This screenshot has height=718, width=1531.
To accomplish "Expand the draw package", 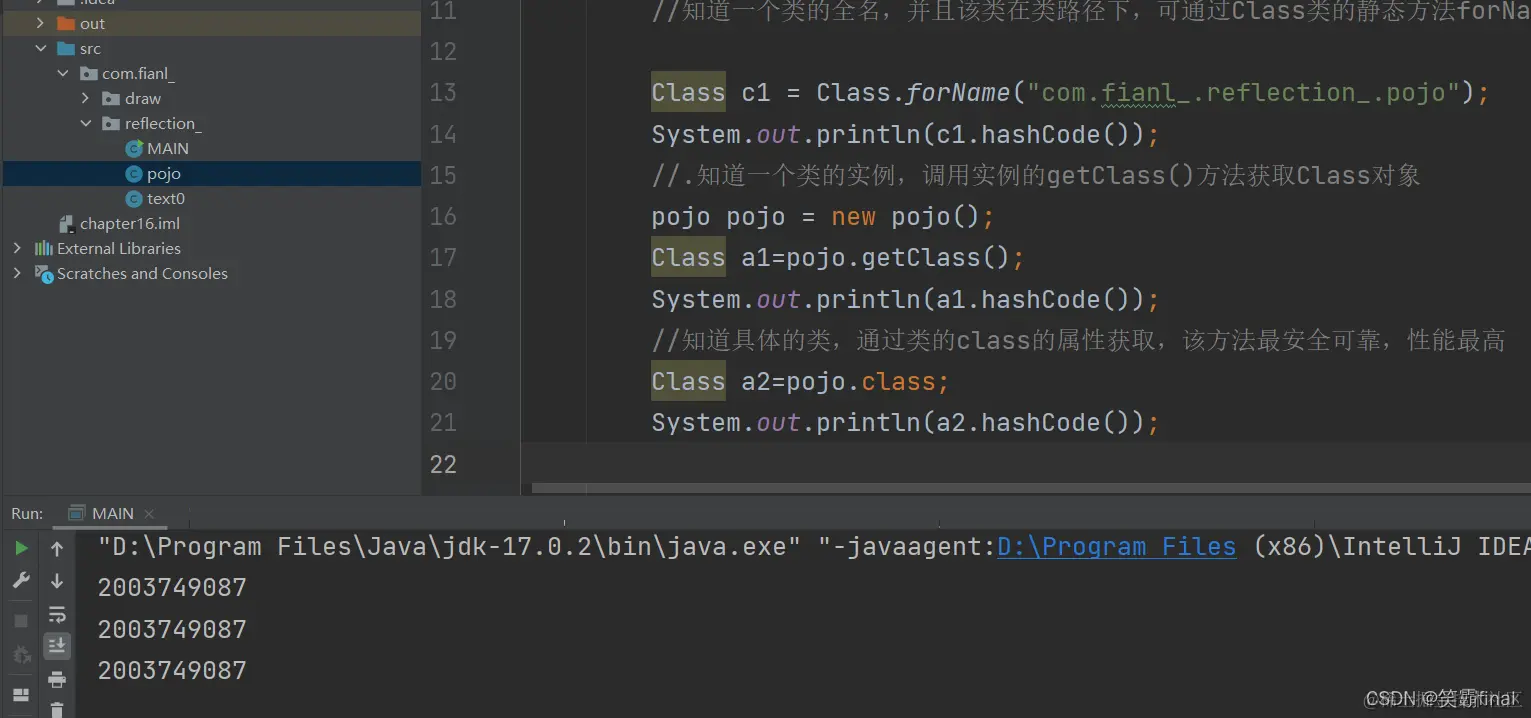I will [x=85, y=98].
